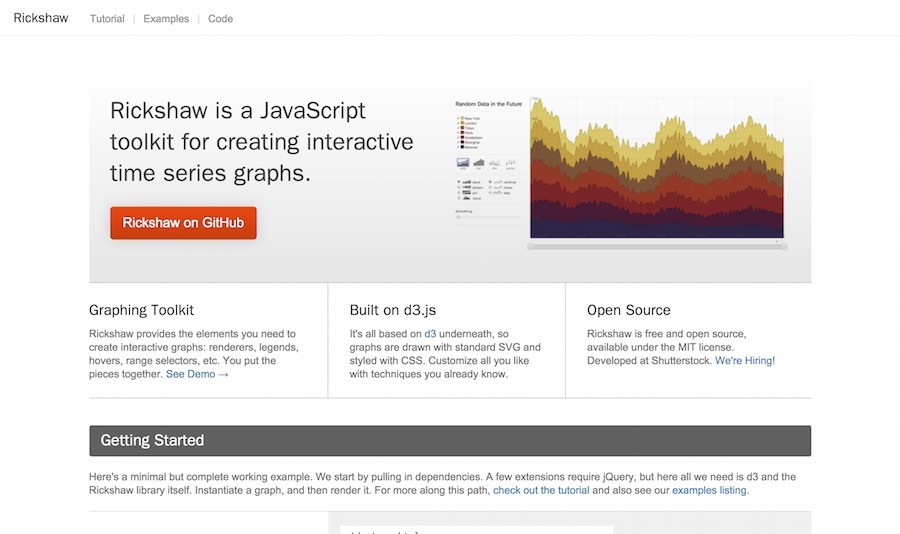Choose the cardinal interpolation radio button
900x534 pixels.
click(x=490, y=182)
